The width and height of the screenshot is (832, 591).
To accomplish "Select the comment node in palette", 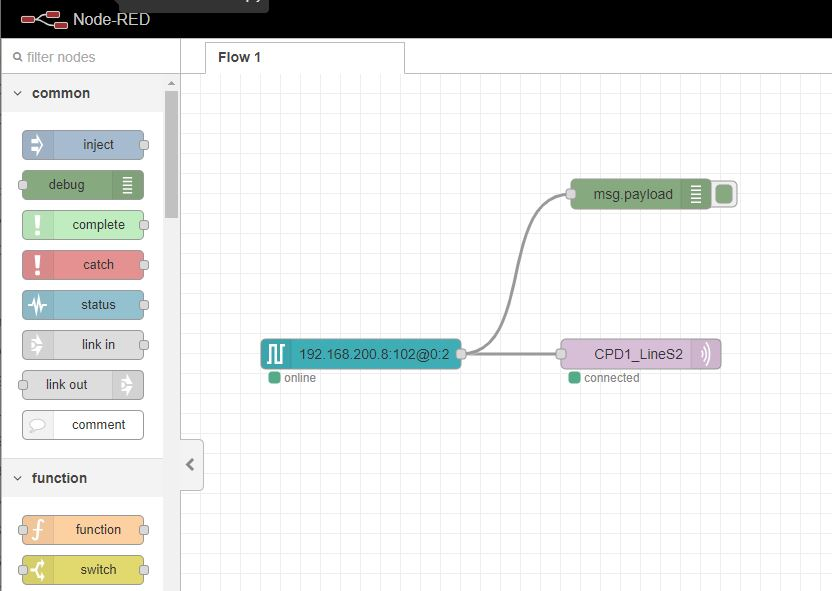I will (84, 425).
